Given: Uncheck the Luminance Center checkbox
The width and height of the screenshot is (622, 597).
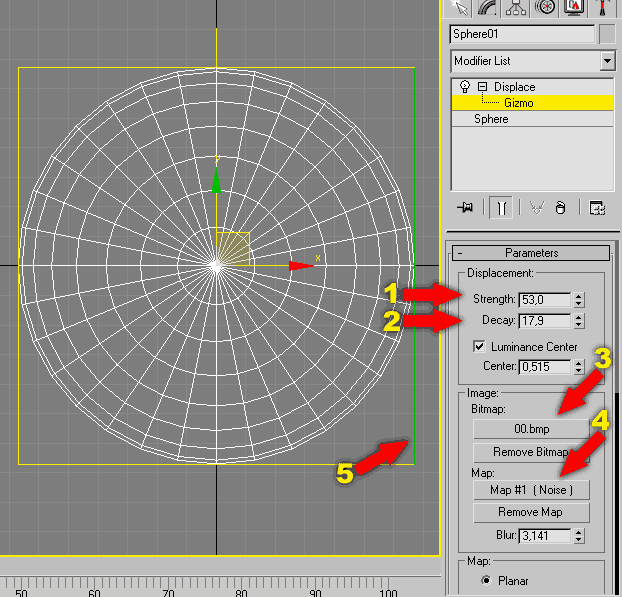Looking at the screenshot, I should pos(479,346).
